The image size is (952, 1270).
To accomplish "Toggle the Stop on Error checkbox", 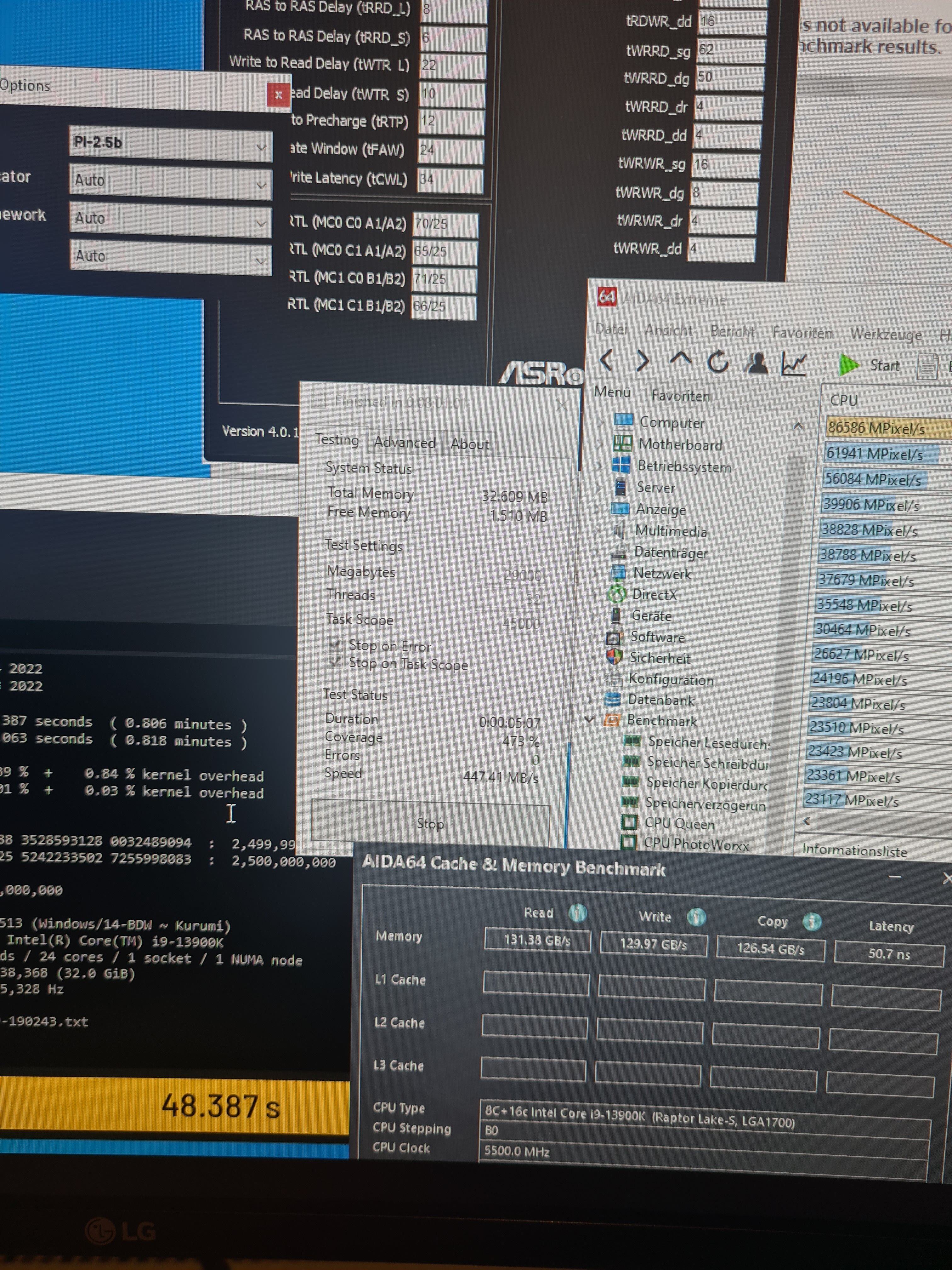I will pyautogui.click(x=335, y=644).
